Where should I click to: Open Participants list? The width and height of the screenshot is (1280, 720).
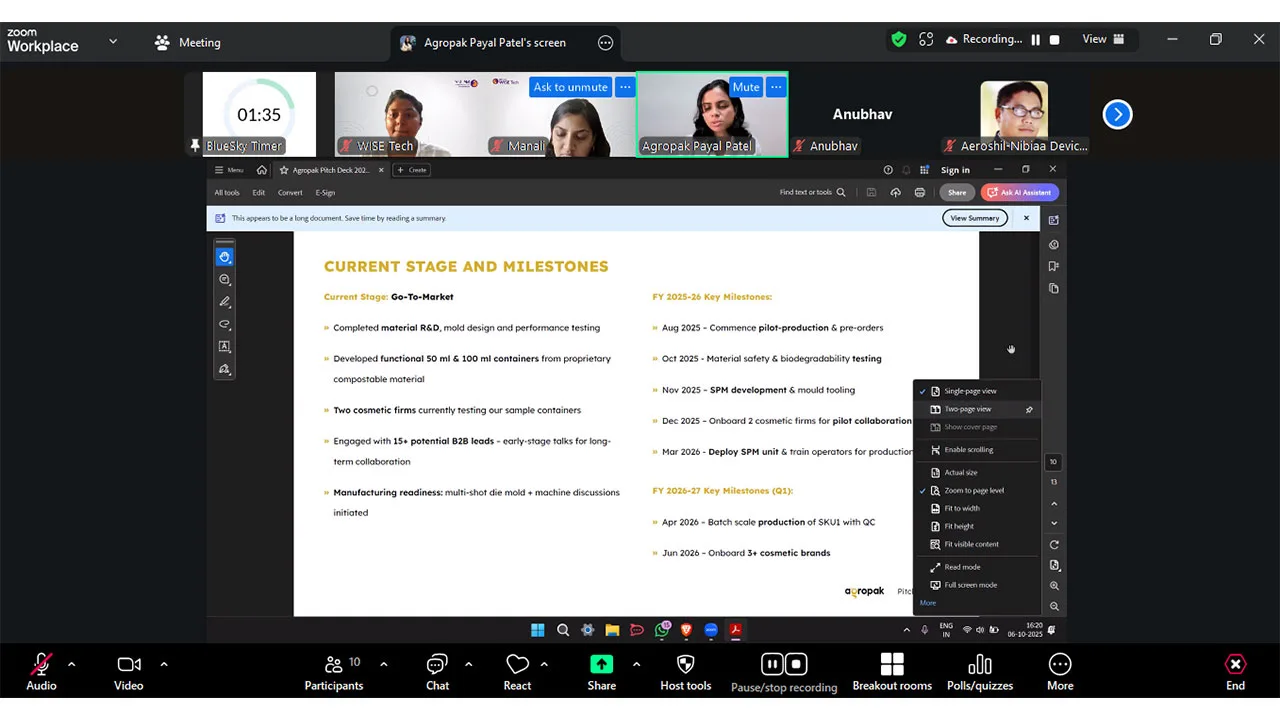(x=334, y=672)
